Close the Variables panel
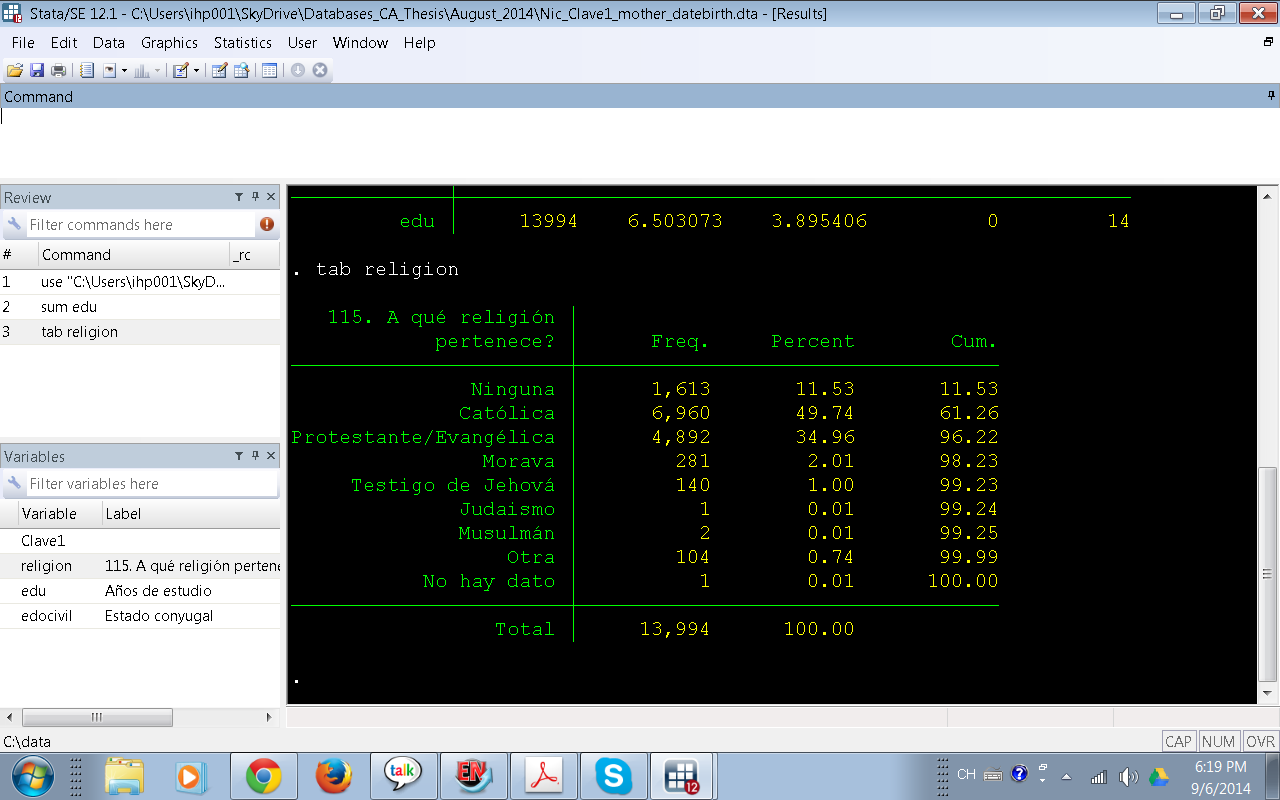The width and height of the screenshot is (1280, 800). point(271,456)
